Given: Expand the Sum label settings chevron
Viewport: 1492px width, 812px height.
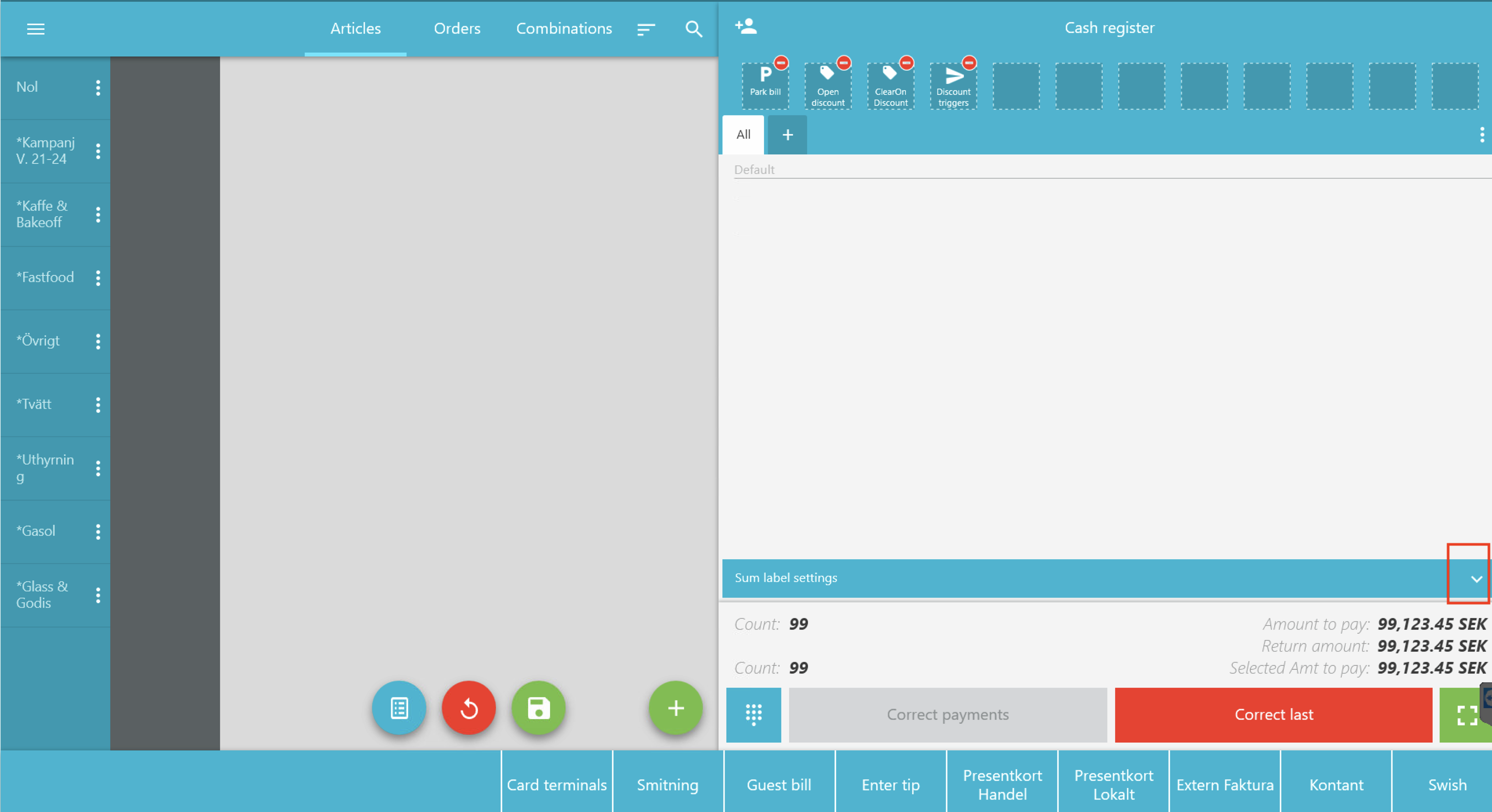Looking at the screenshot, I should pyautogui.click(x=1476, y=579).
